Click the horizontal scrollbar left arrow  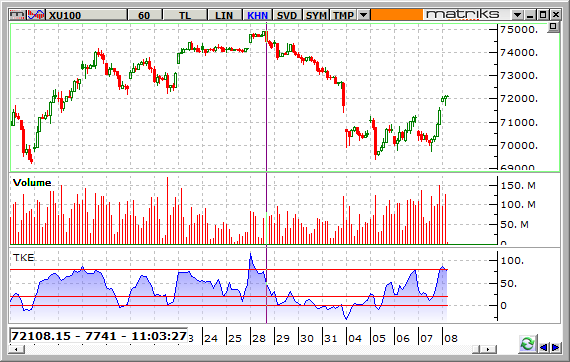tap(17, 349)
